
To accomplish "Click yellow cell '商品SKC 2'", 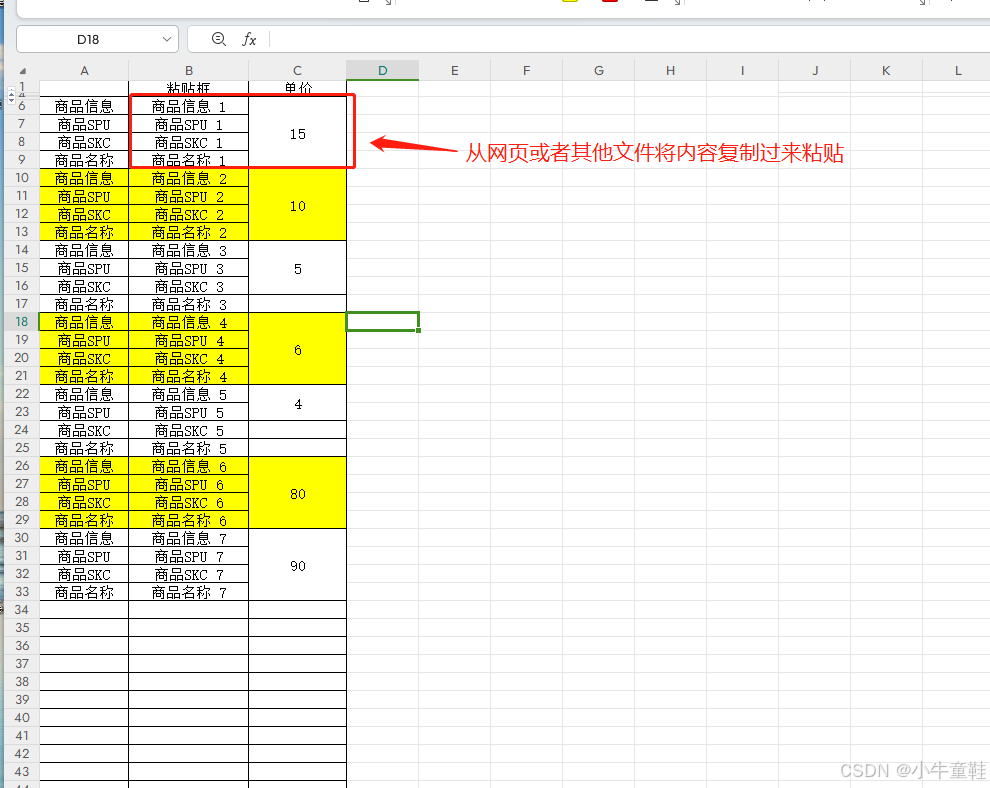I will (189, 214).
